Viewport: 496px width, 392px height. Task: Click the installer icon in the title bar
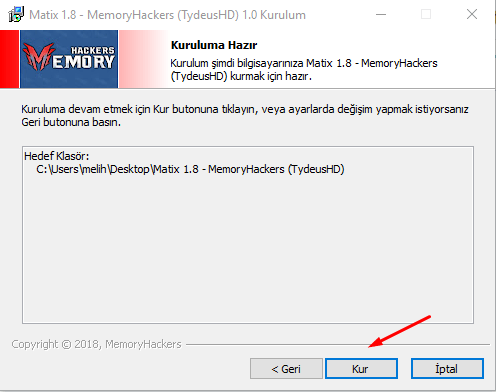pyautogui.click(x=16, y=15)
